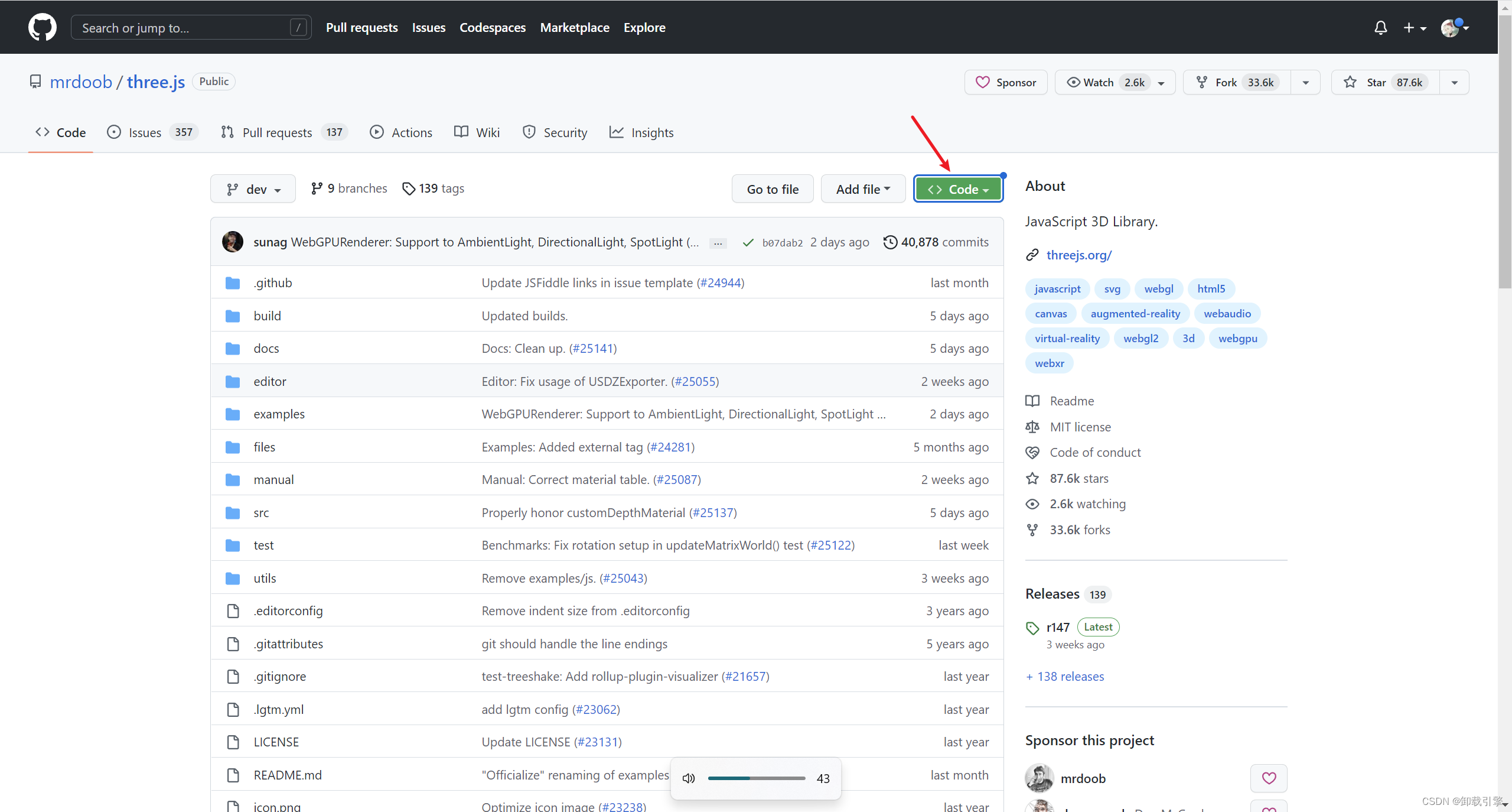
Task: Open the Add file dropdown
Action: click(x=863, y=189)
